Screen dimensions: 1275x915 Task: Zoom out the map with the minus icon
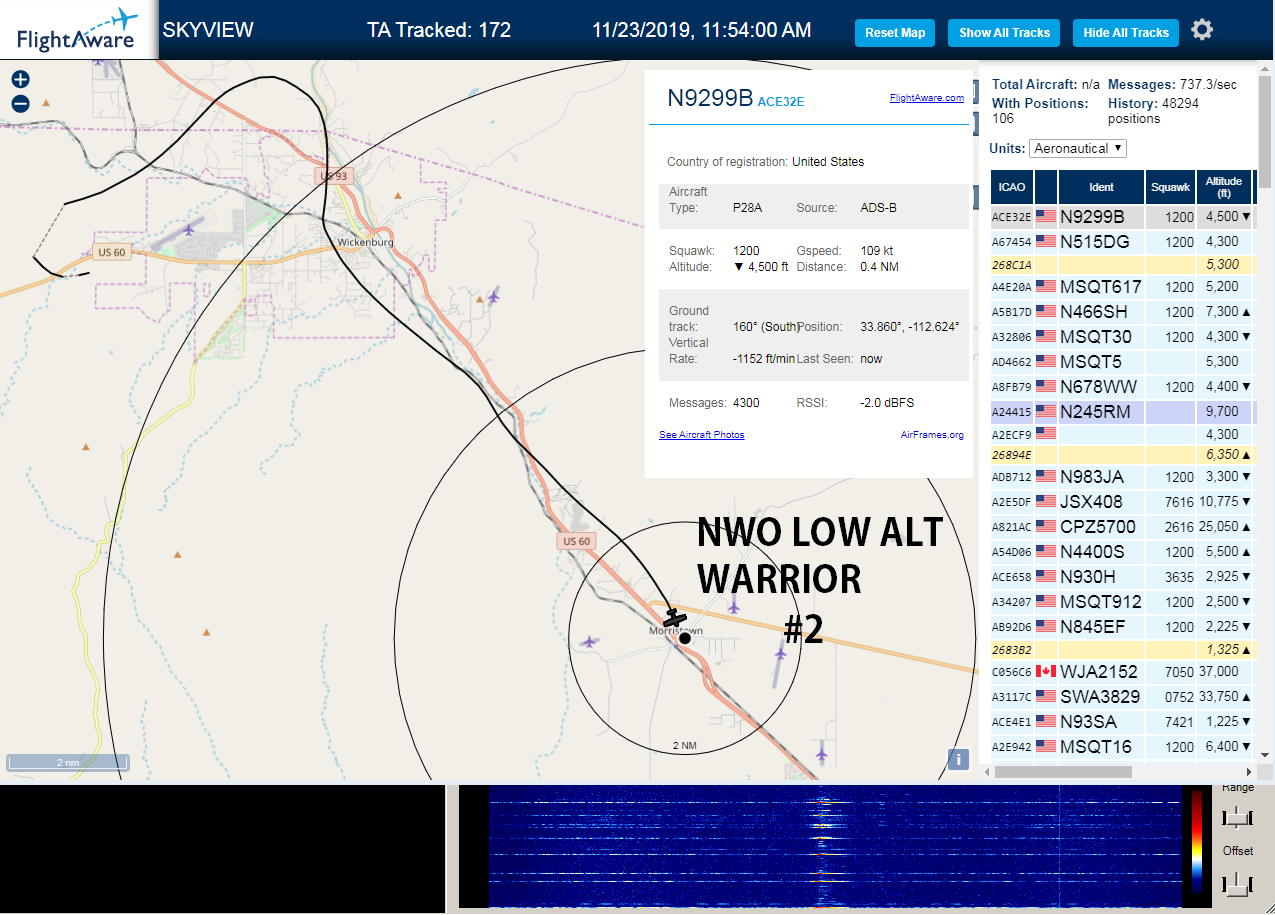point(20,103)
